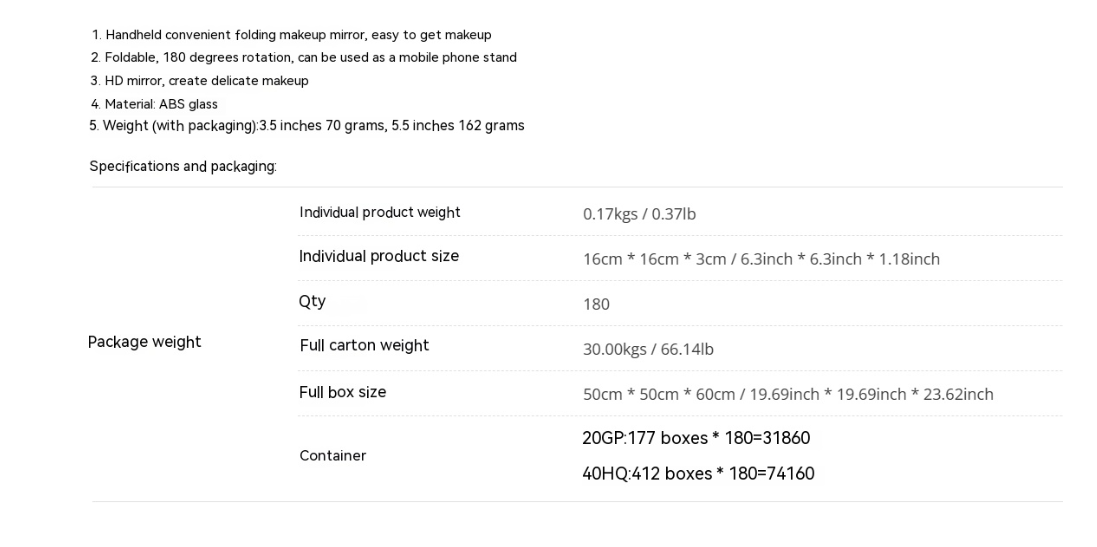Click the Weight (with packaging) line
Viewport: 1097px width, 547px height.
(307, 126)
